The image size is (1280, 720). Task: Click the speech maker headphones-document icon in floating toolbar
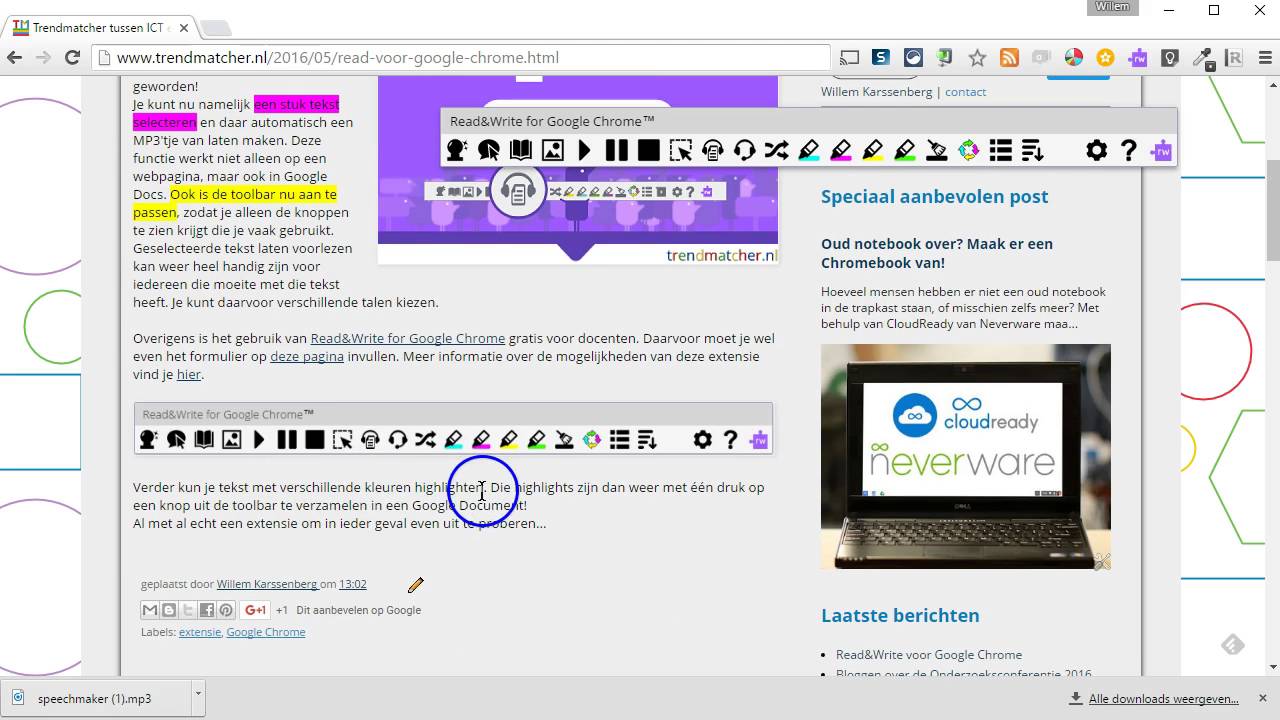point(712,151)
